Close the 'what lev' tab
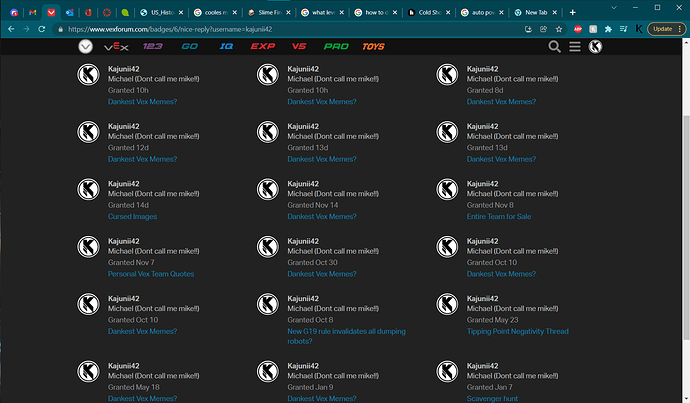The width and height of the screenshot is (690, 403). coord(341,12)
